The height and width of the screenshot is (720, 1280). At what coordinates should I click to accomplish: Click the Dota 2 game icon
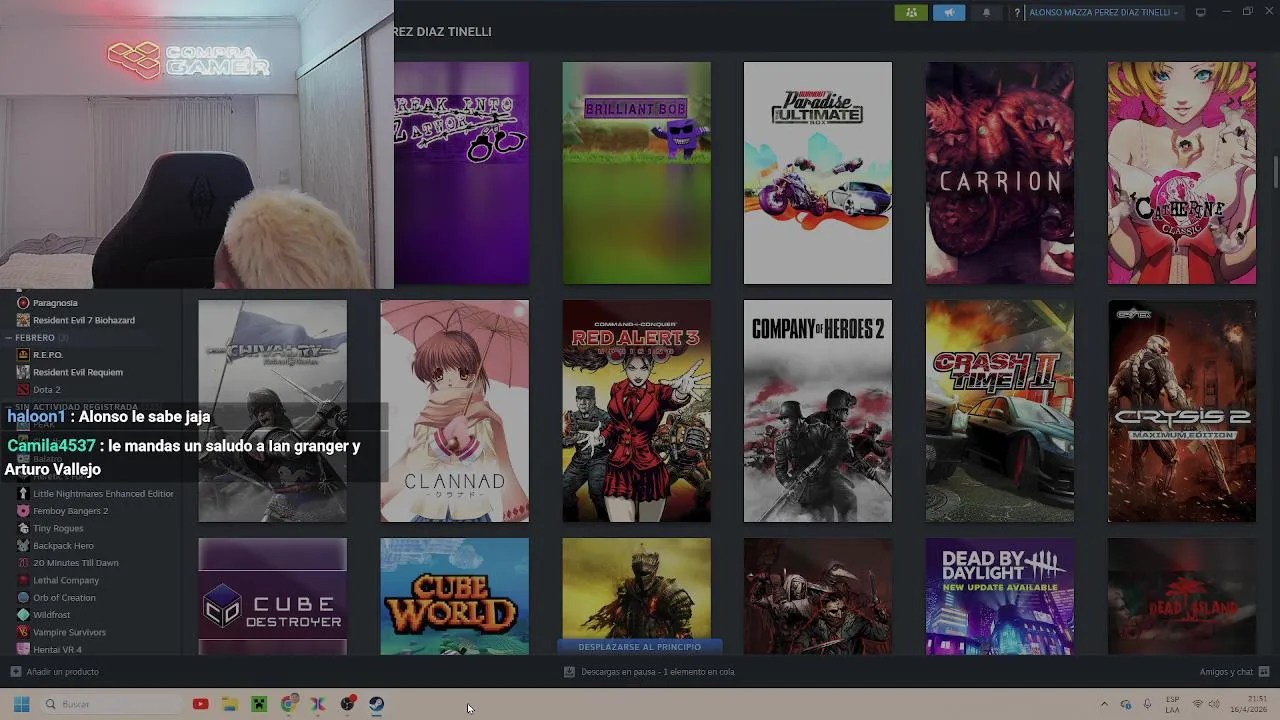23,390
